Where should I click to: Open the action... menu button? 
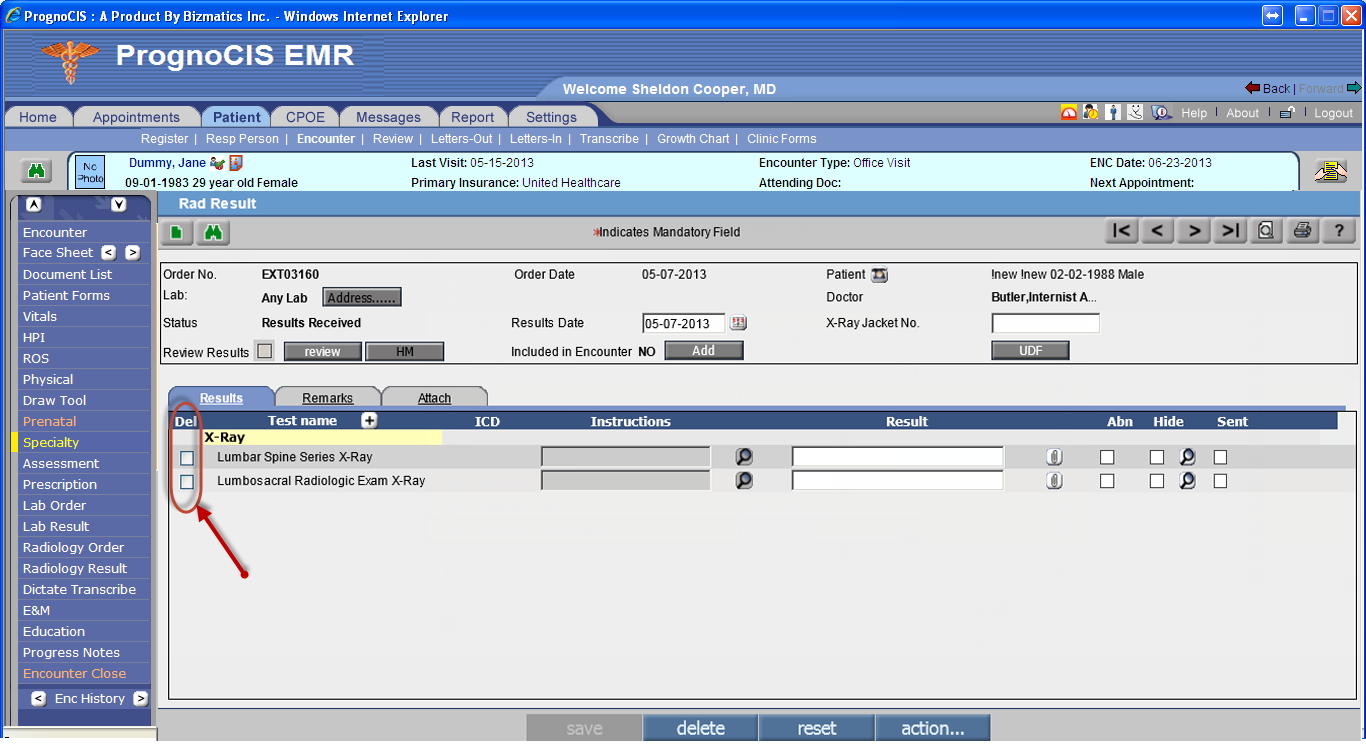click(933, 728)
